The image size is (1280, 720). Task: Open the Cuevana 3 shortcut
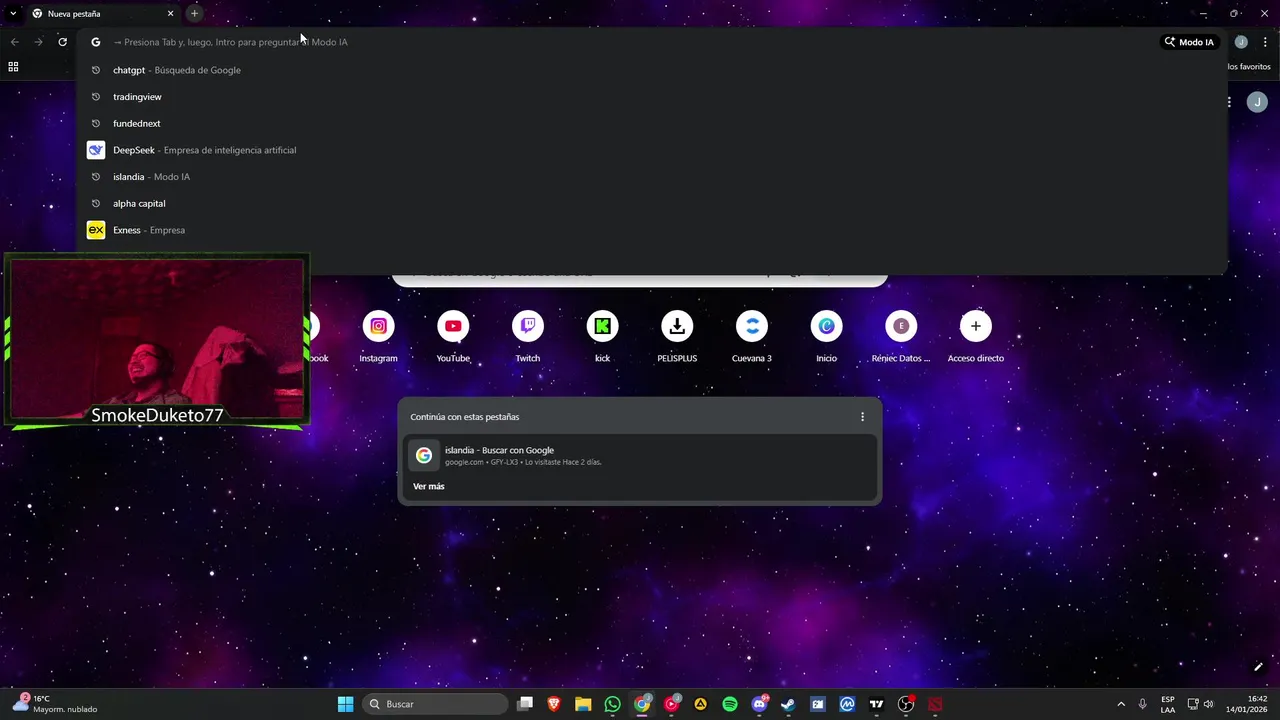(752, 336)
